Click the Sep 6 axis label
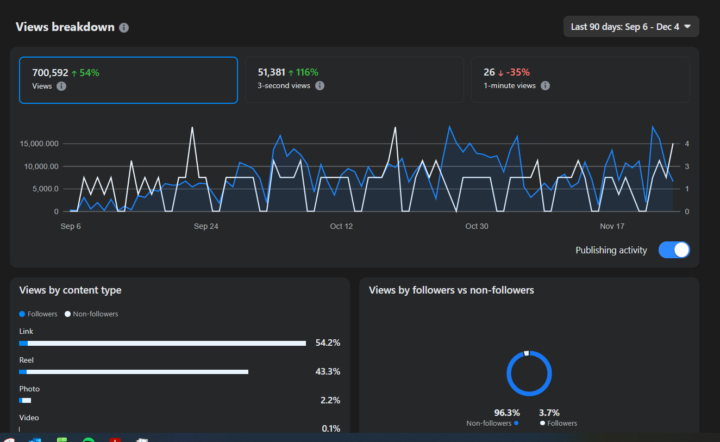 (x=71, y=226)
